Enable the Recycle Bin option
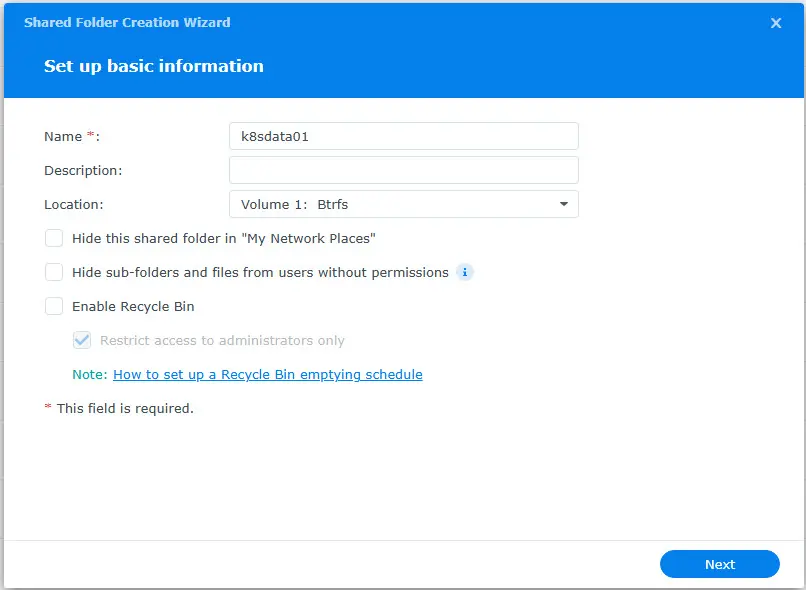The width and height of the screenshot is (806, 590). (x=54, y=306)
